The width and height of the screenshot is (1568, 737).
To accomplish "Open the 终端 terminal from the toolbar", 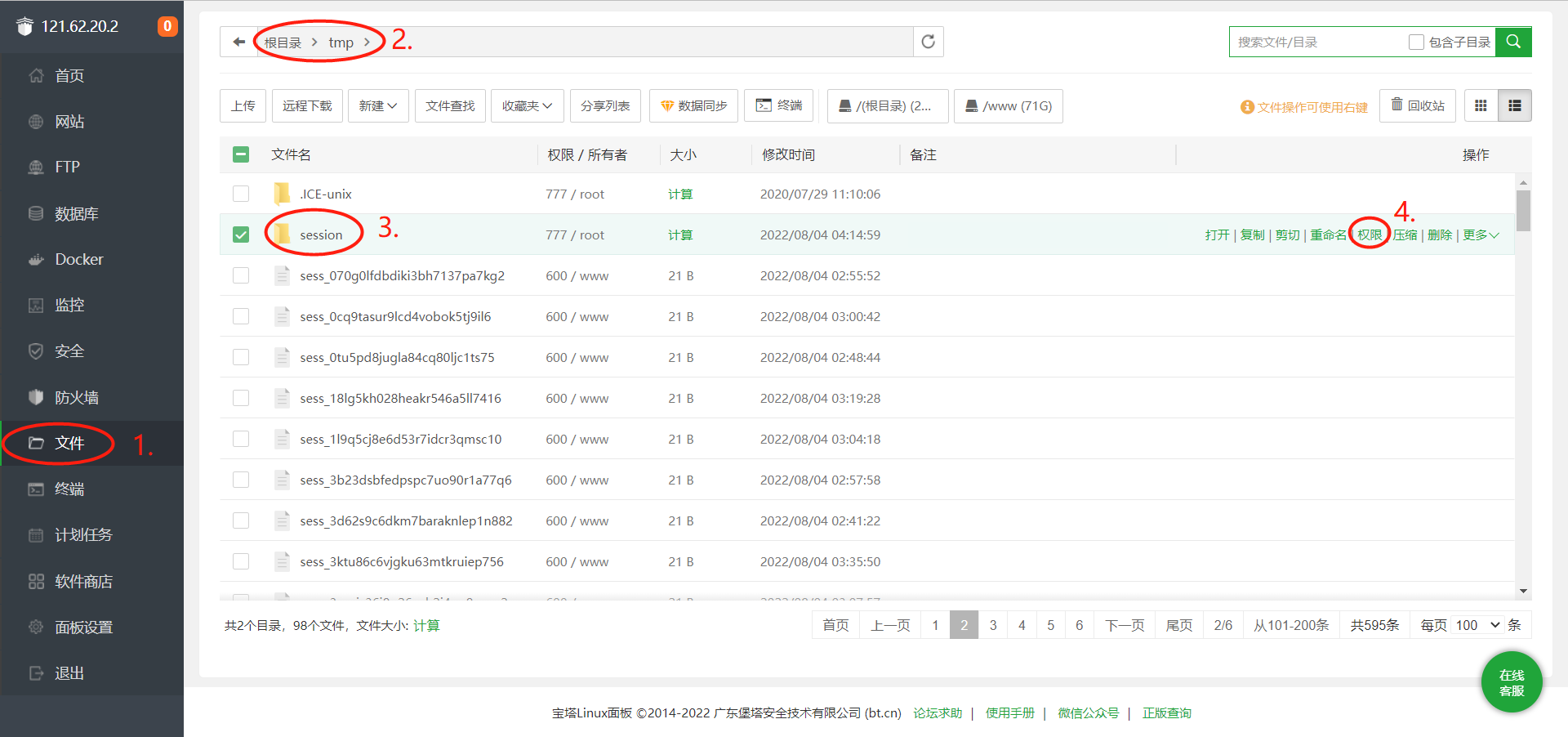I will point(778,105).
